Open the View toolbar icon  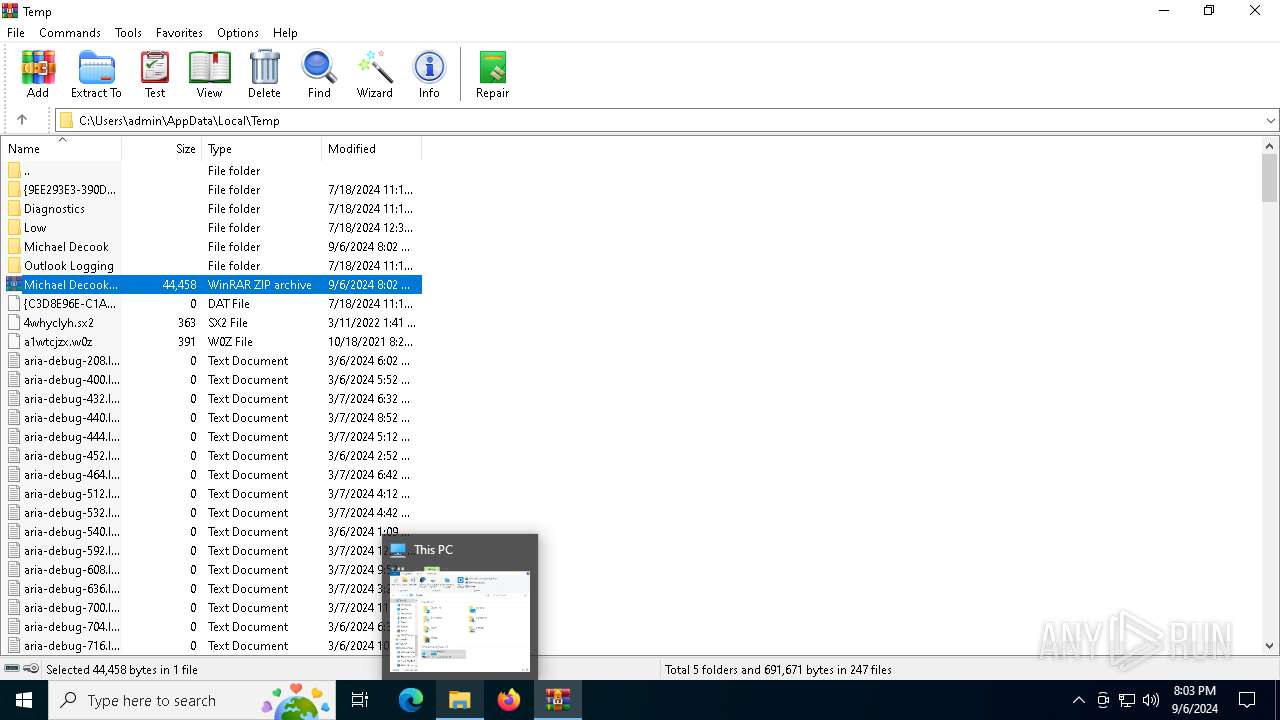point(209,74)
